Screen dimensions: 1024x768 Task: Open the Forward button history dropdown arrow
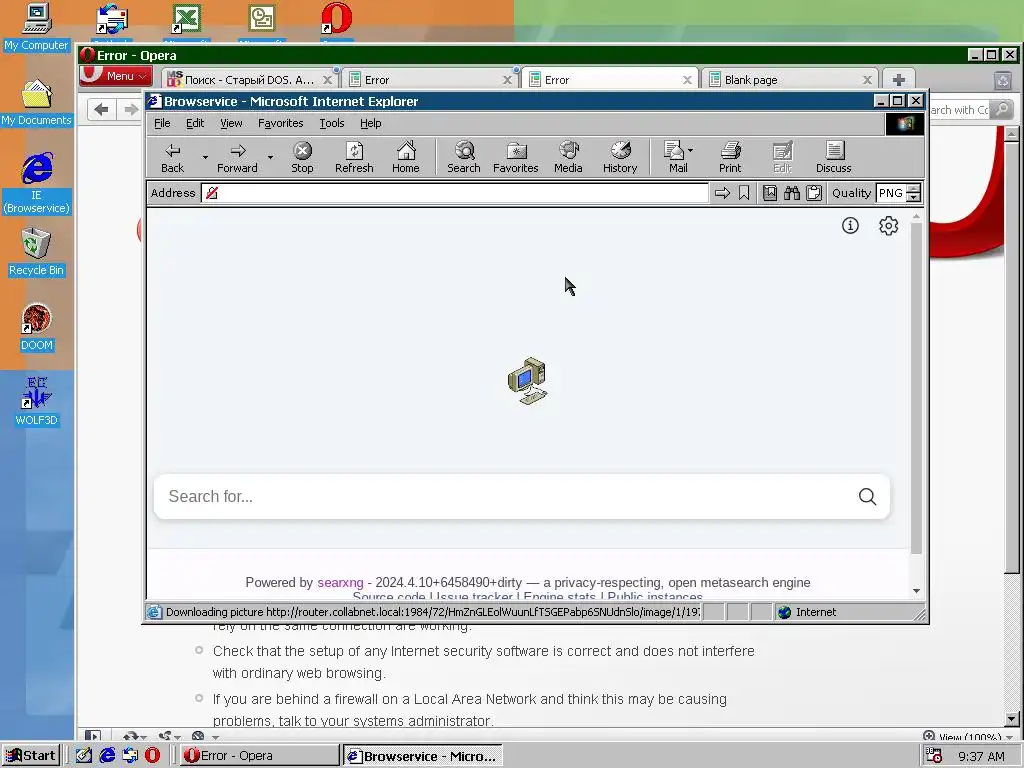270,157
